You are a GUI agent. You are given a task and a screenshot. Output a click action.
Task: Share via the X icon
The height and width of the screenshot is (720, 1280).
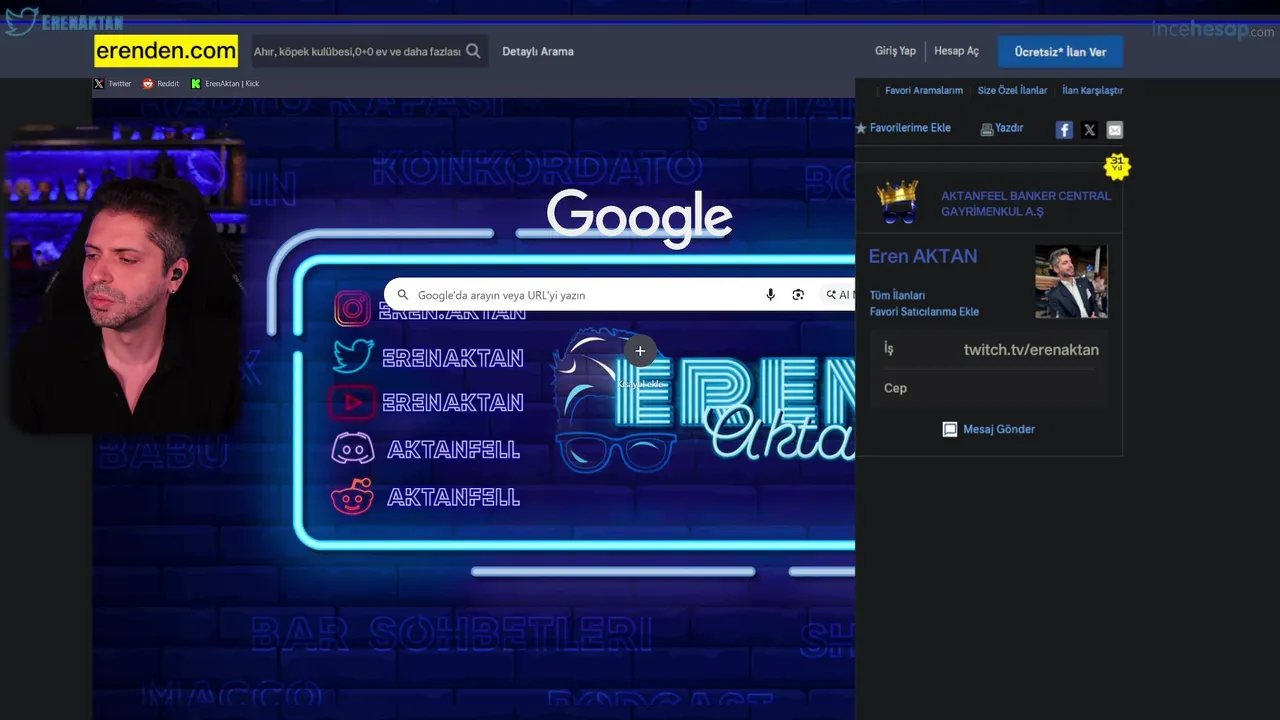tap(1089, 130)
